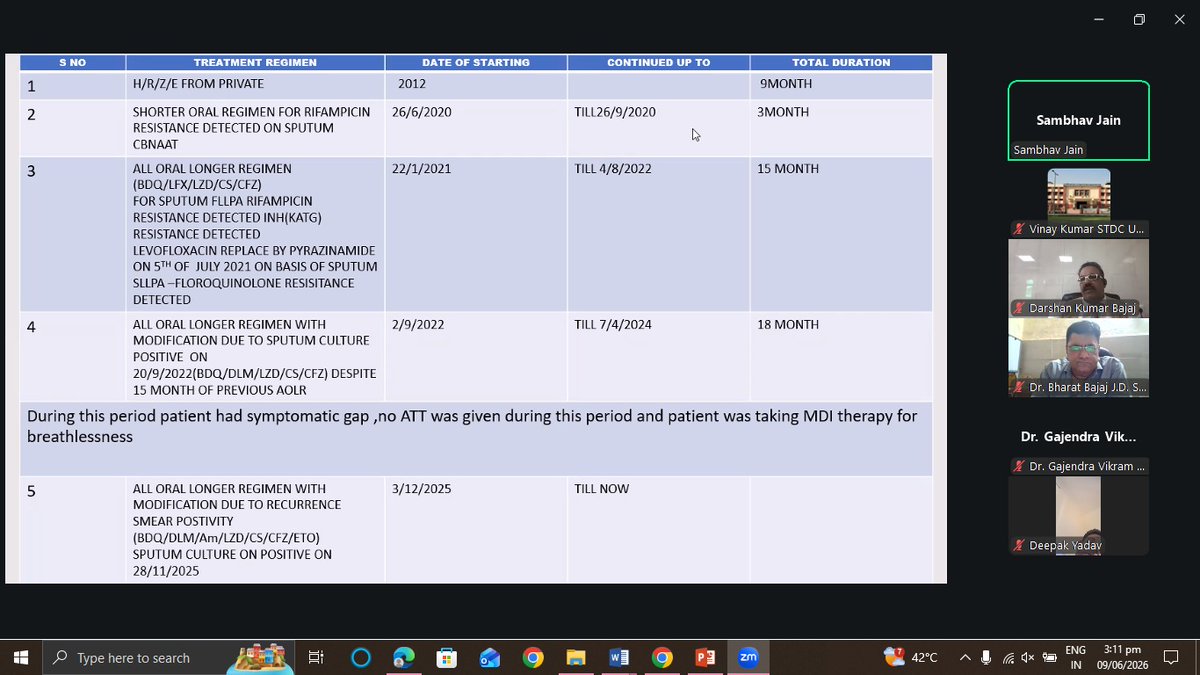1200x675 pixels.
Task: Select Sambhav Jain's active speaker tile
Action: click(1079, 120)
